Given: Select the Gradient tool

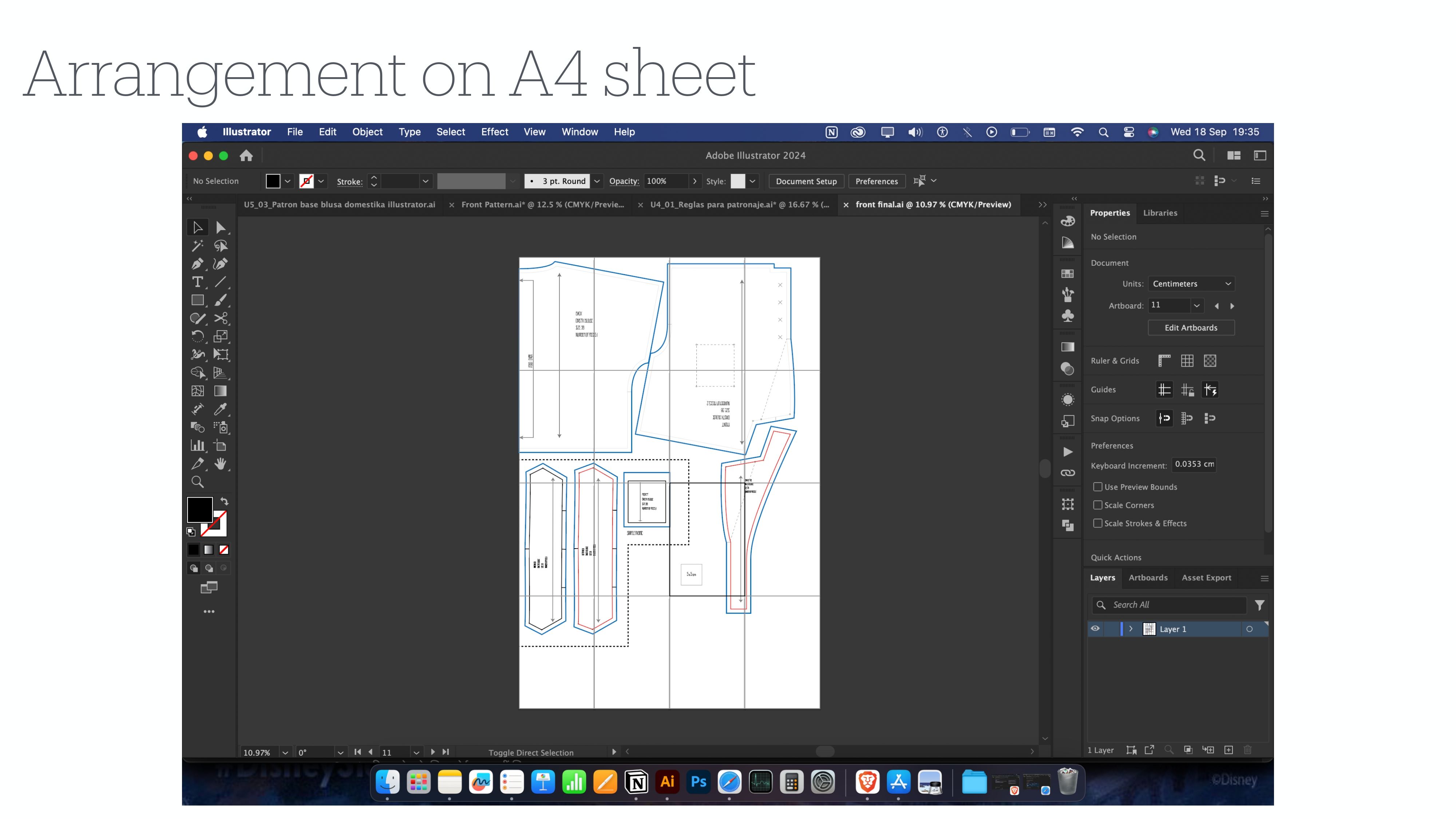Looking at the screenshot, I should [221, 391].
